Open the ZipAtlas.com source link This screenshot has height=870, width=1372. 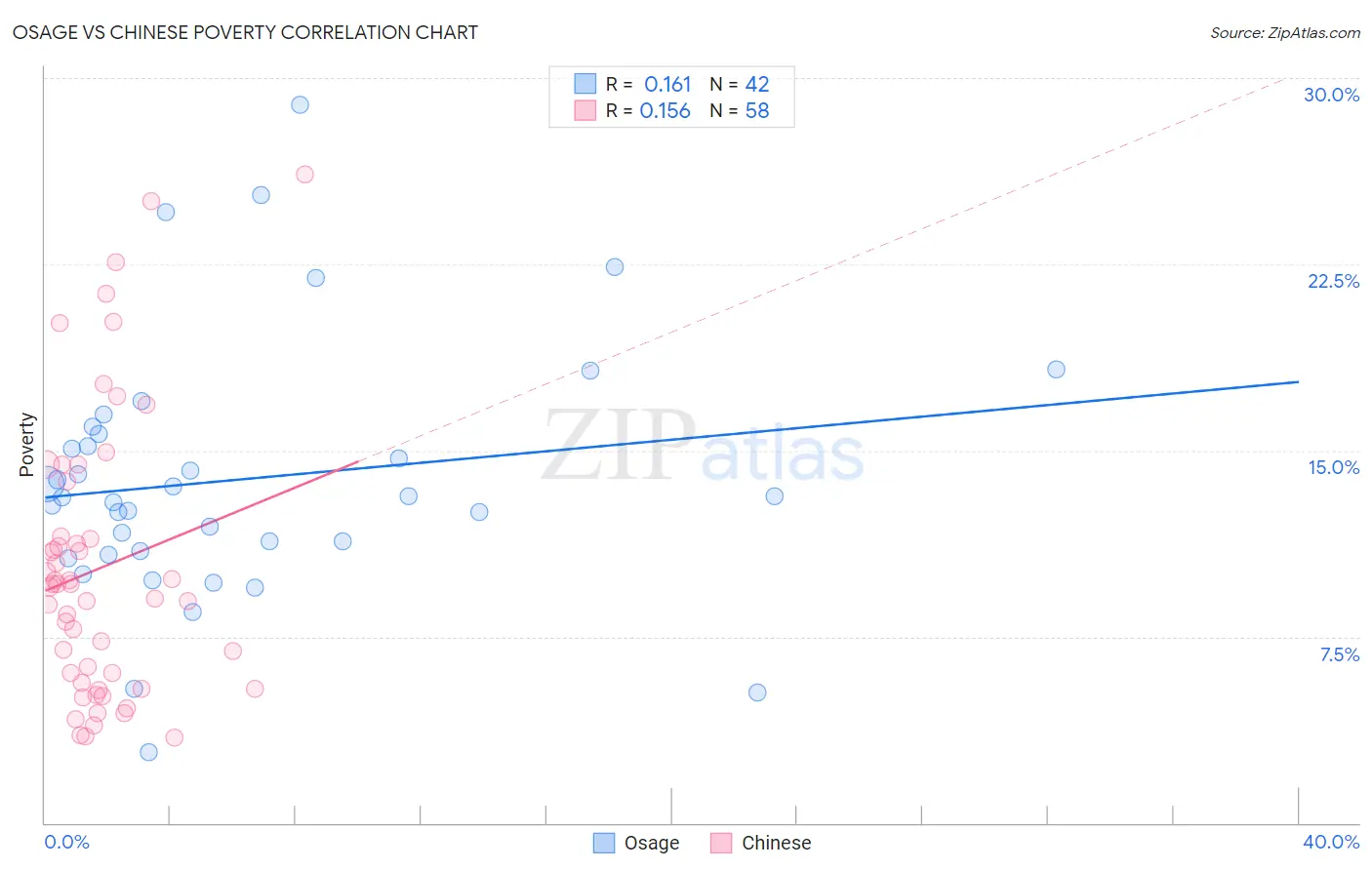coord(1285,32)
